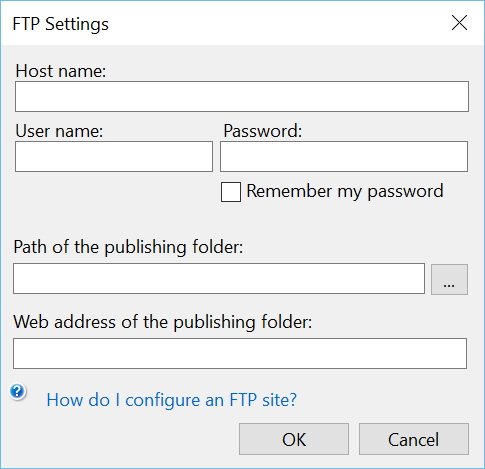The height and width of the screenshot is (469, 485).
Task: Focus the Host name text field
Action: tap(242, 96)
